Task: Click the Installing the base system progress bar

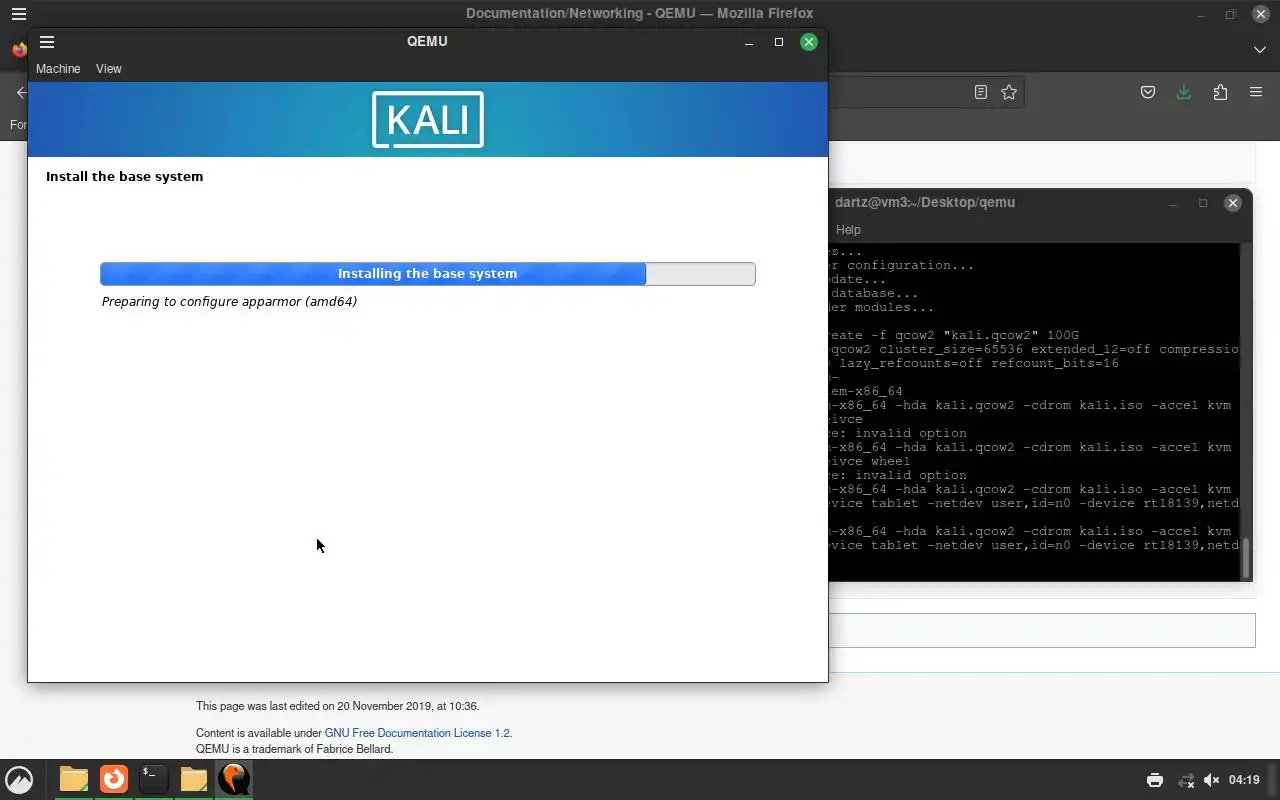Action: 428,274
